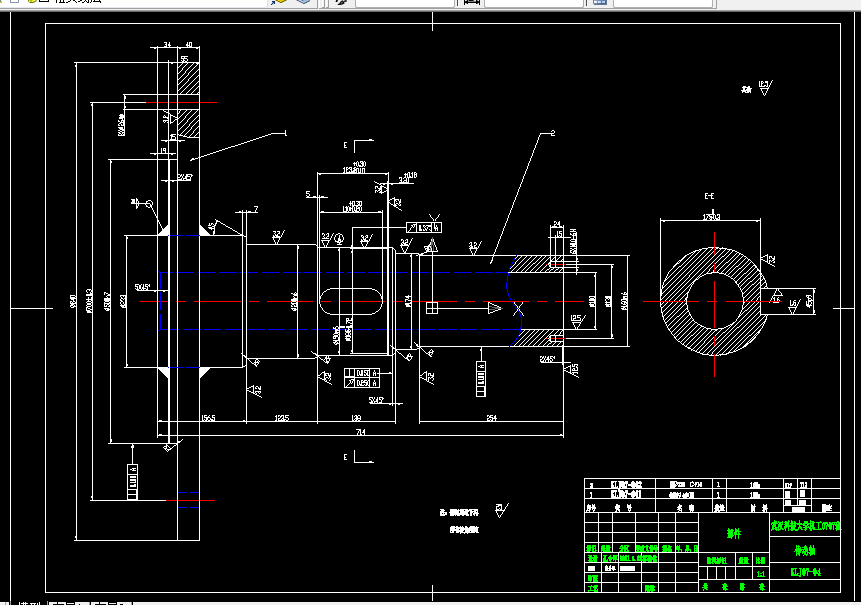The width and height of the screenshot is (861, 605).
Task: Select the 5X45° chamfer note left of flange bore
Action: coord(142,287)
